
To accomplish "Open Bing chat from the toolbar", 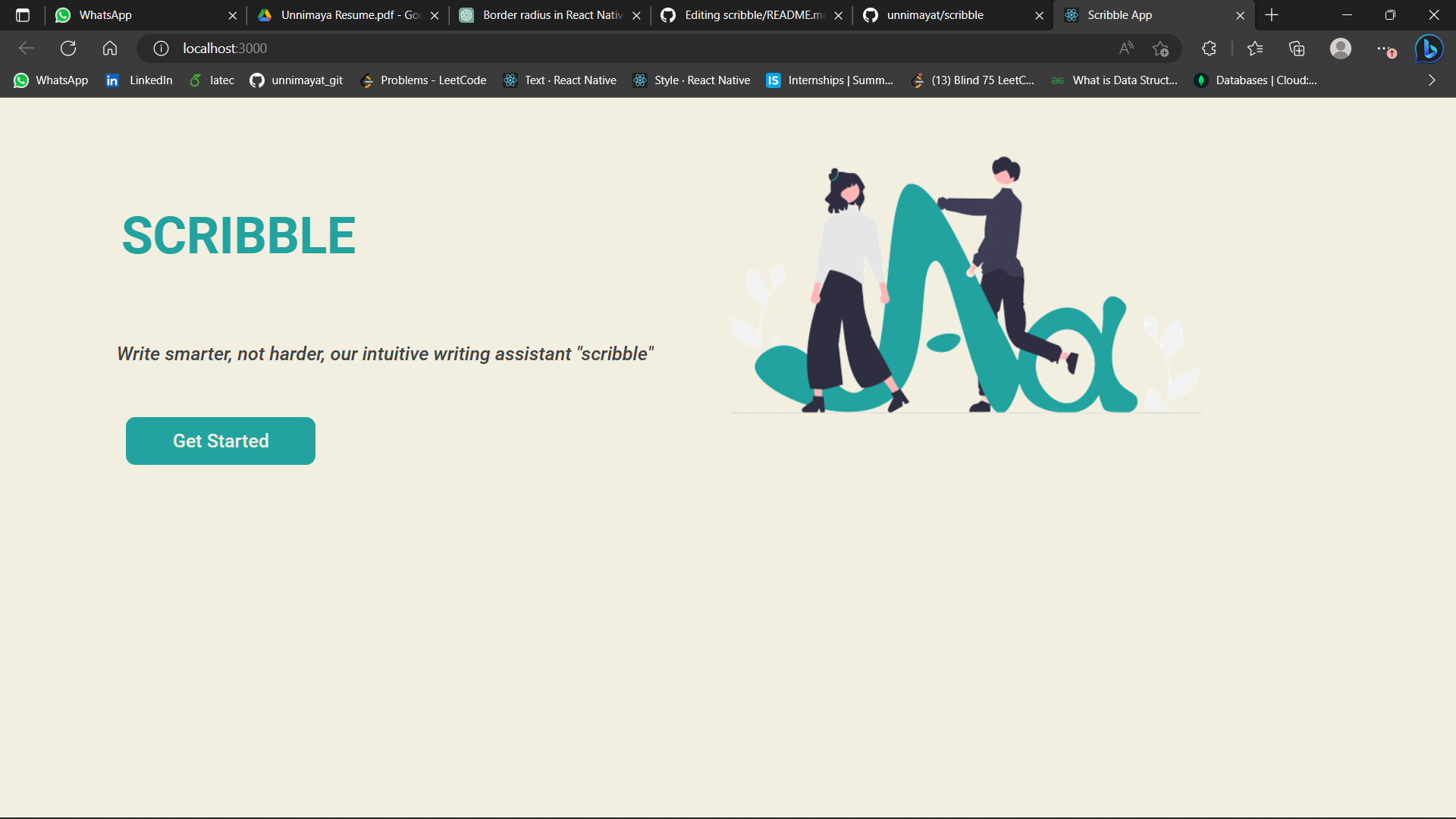I will click(x=1429, y=48).
